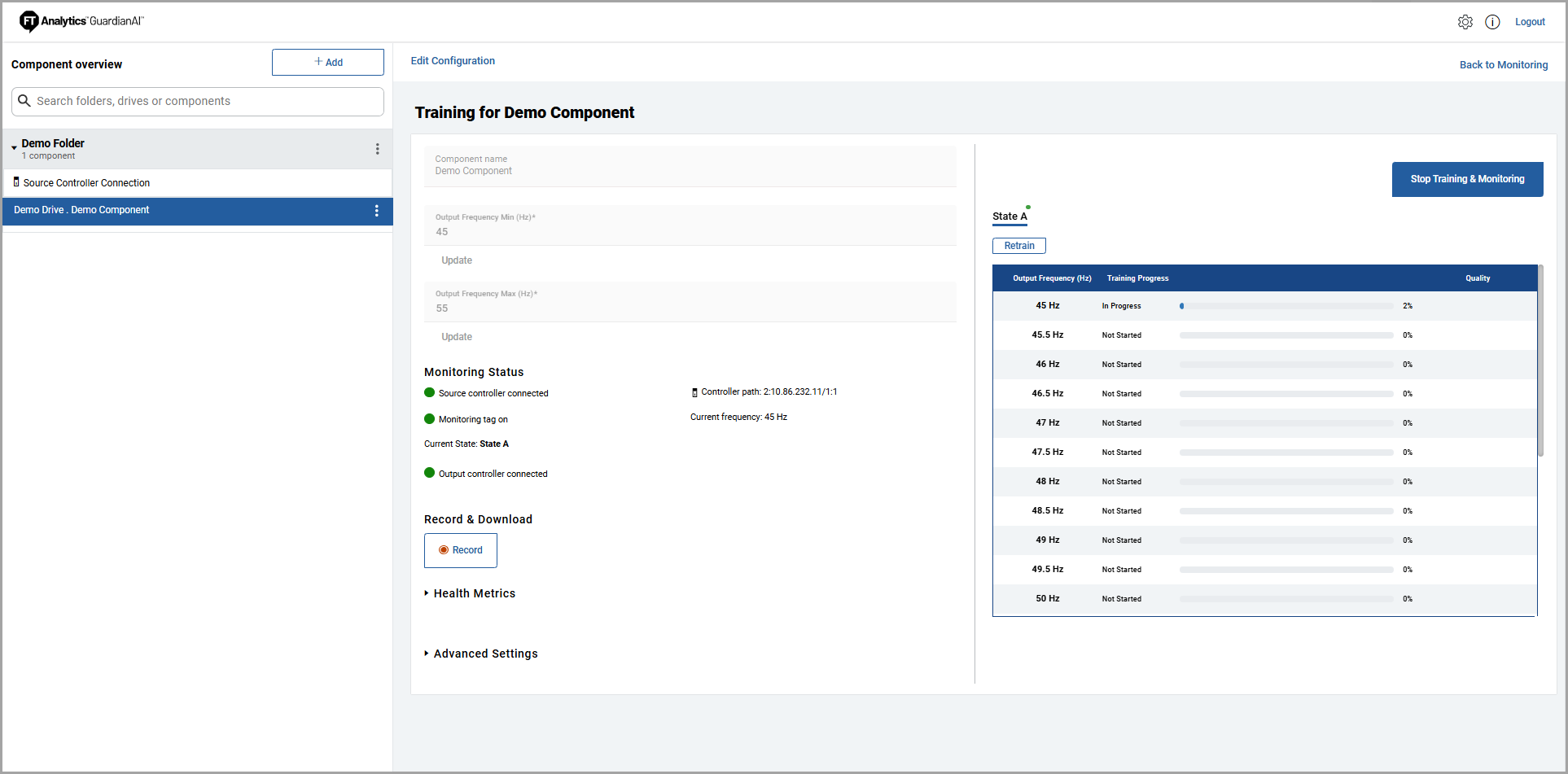Focus the search folders input field
The width and height of the screenshot is (1568, 774).
point(208,101)
